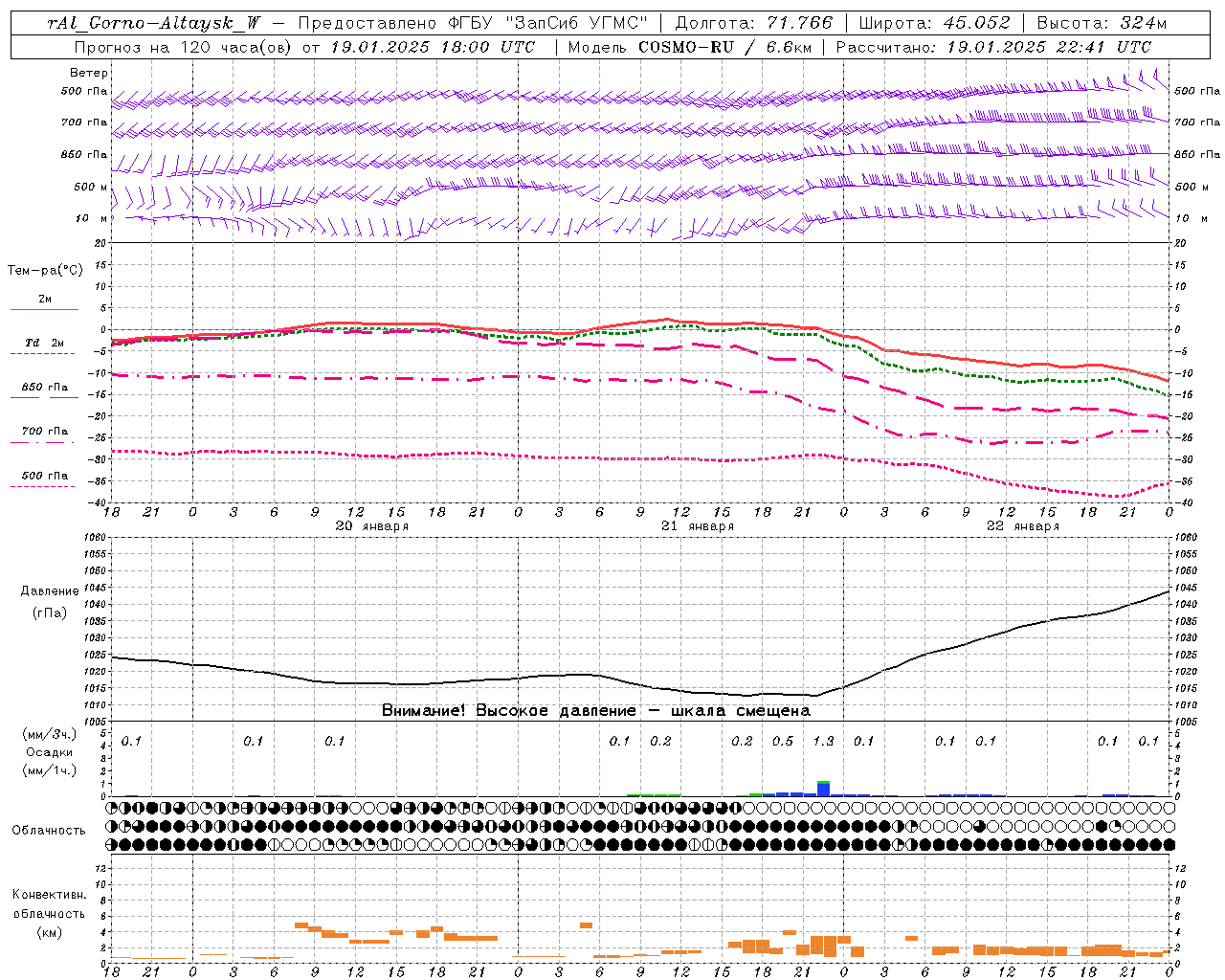Click the 20 января date label
This screenshot has width=1225, height=980.
click(x=371, y=526)
